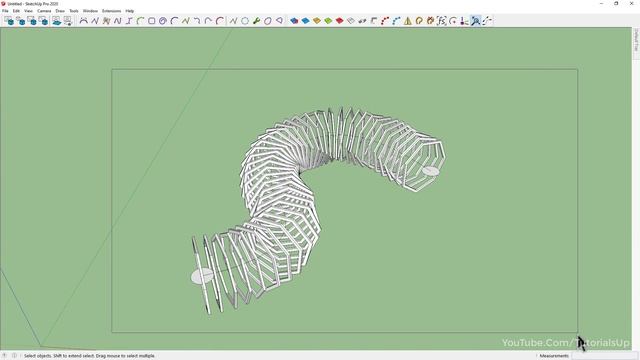The image size is (640, 360).
Task: Click the square-shaped curve toolbar icon
Action: click(x=151, y=21)
